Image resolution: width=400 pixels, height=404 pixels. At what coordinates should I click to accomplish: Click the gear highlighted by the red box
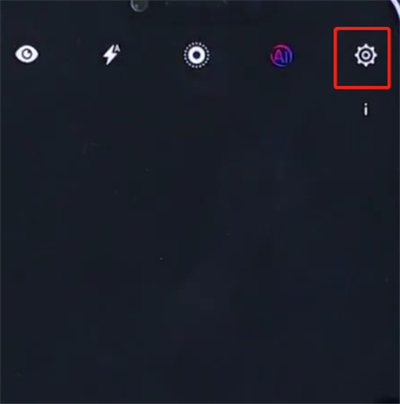(x=365, y=55)
